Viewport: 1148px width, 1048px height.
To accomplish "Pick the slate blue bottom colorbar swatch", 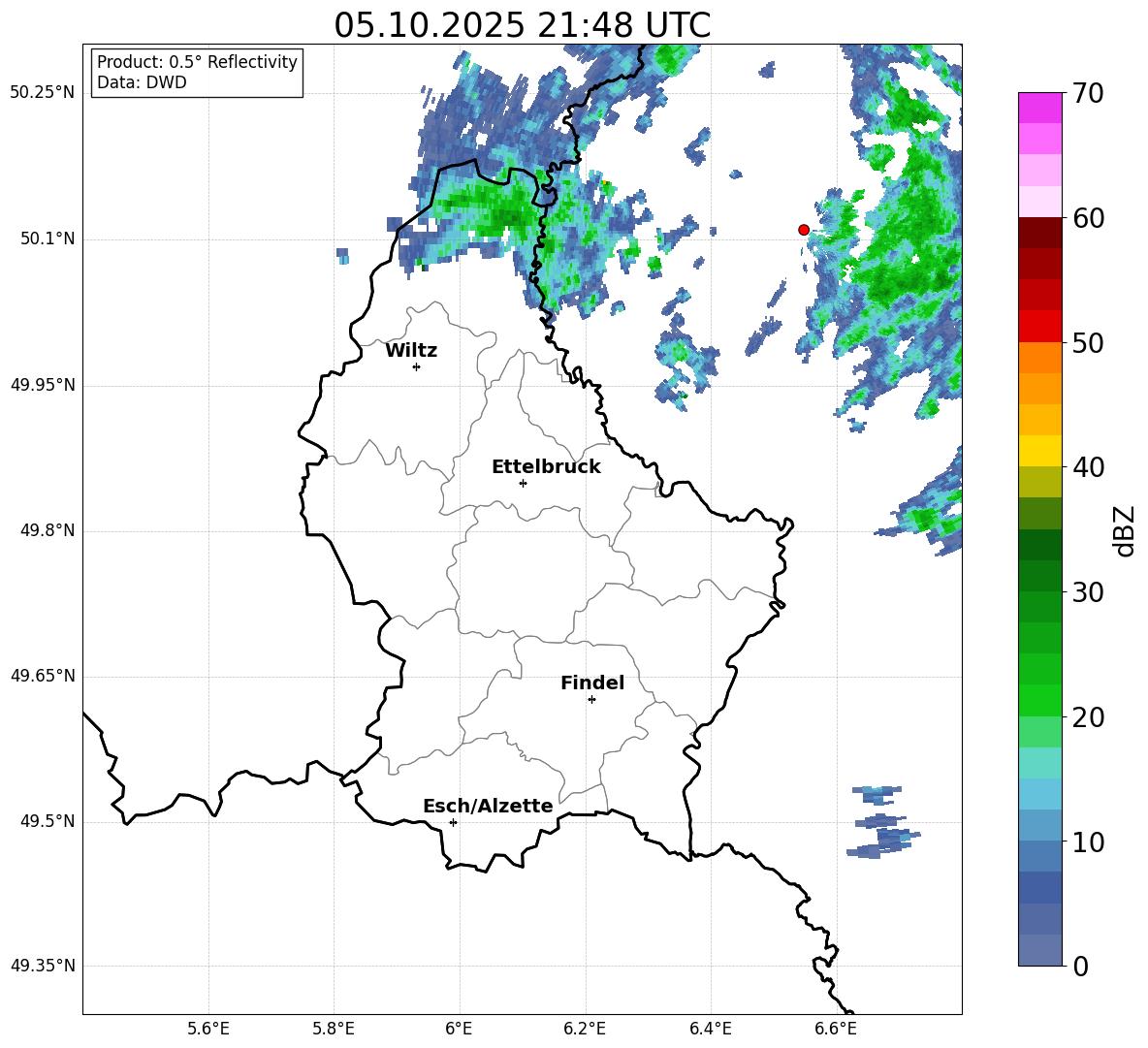I will tap(1040, 950).
